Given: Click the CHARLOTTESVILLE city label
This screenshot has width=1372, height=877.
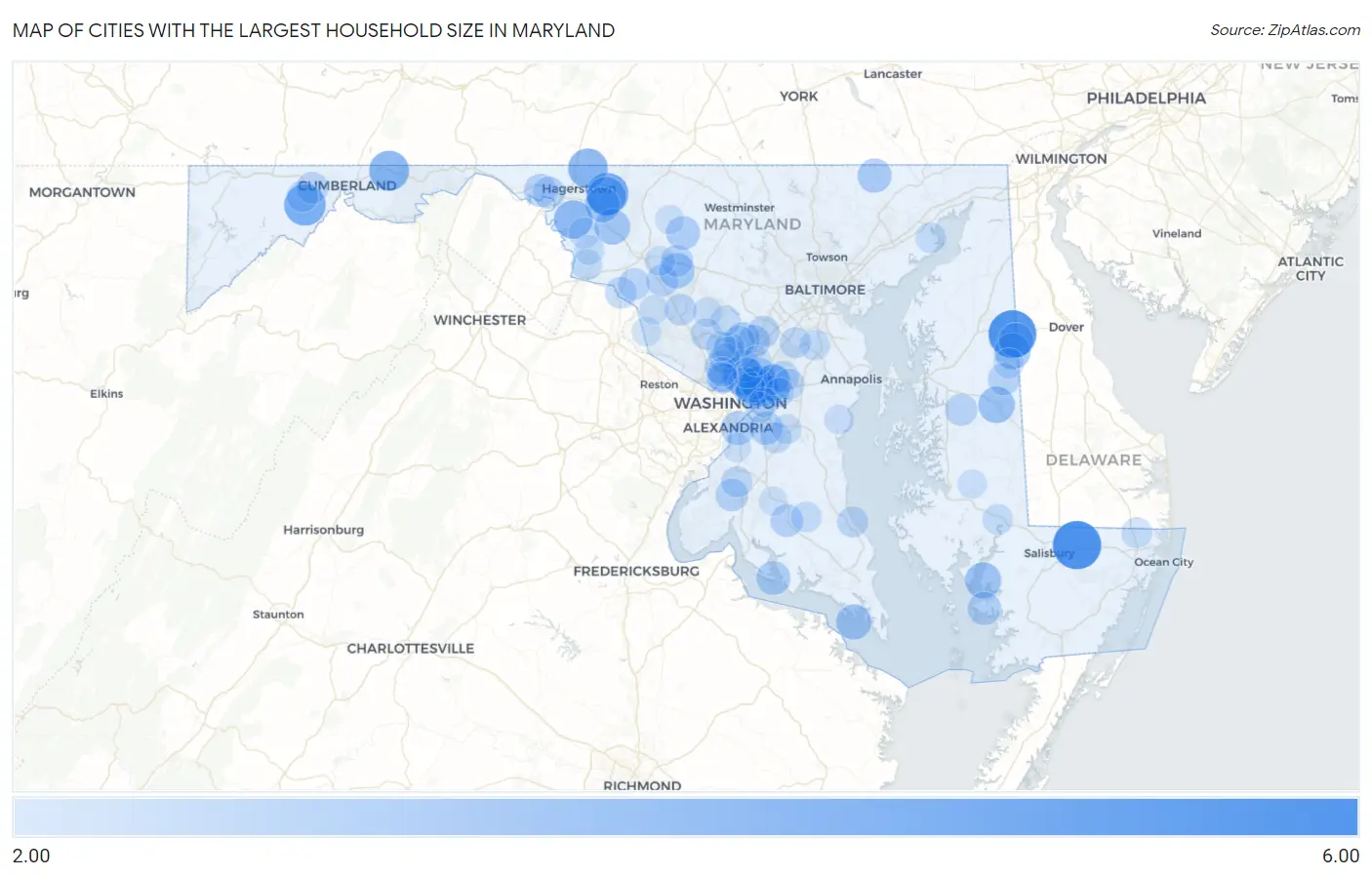Looking at the screenshot, I should click(x=410, y=648).
